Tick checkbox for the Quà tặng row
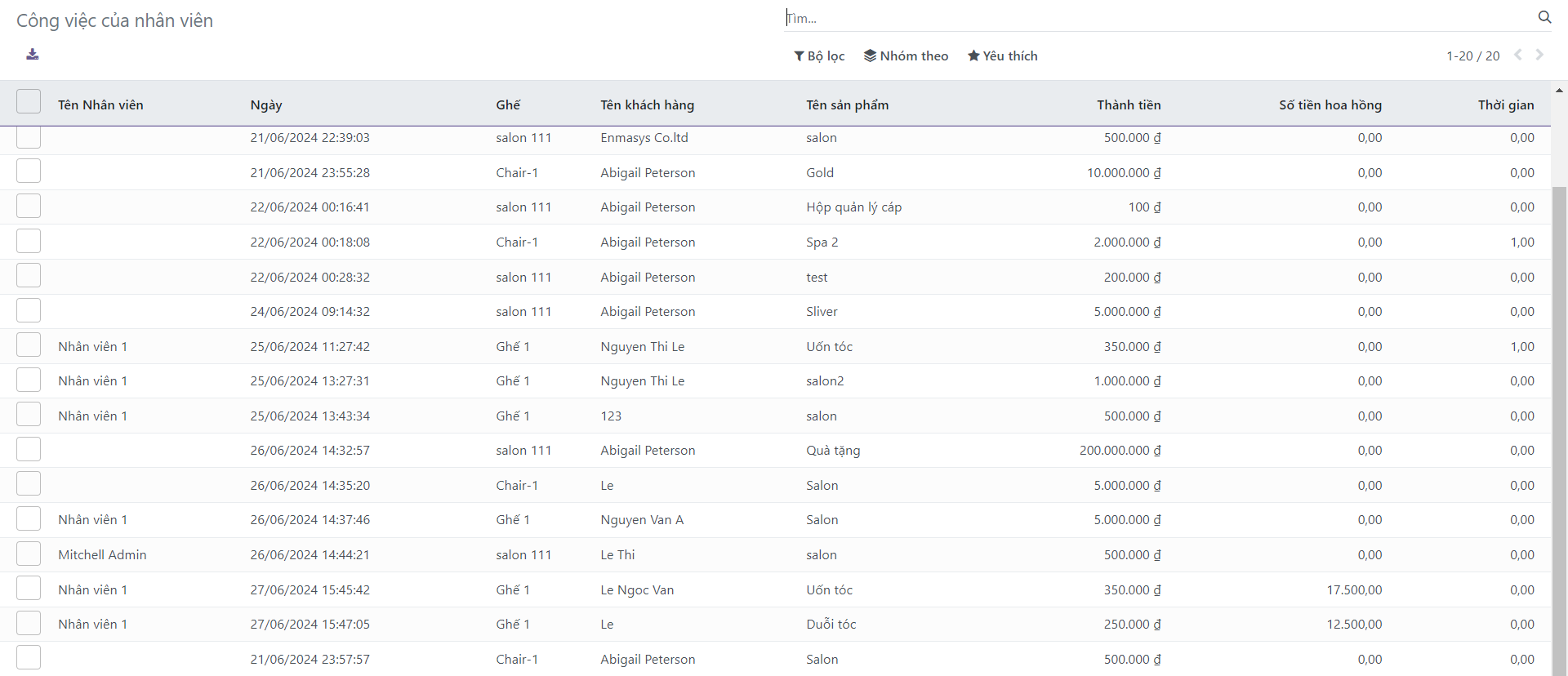The image size is (1568, 676). (x=29, y=450)
